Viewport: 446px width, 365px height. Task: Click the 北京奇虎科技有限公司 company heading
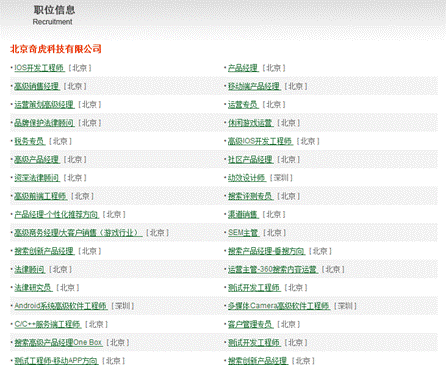click(x=56, y=49)
